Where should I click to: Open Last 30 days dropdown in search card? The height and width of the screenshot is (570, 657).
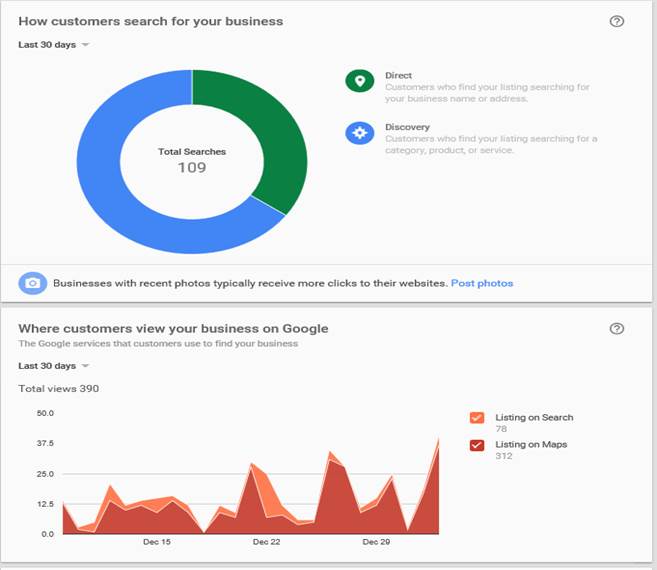click(x=54, y=45)
